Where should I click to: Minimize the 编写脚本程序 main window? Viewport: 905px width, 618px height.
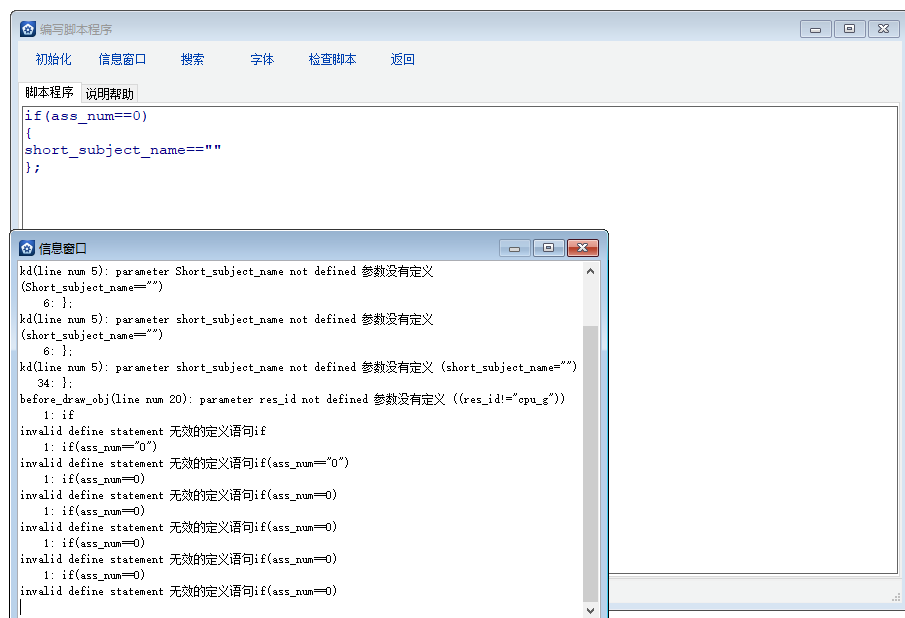click(815, 29)
